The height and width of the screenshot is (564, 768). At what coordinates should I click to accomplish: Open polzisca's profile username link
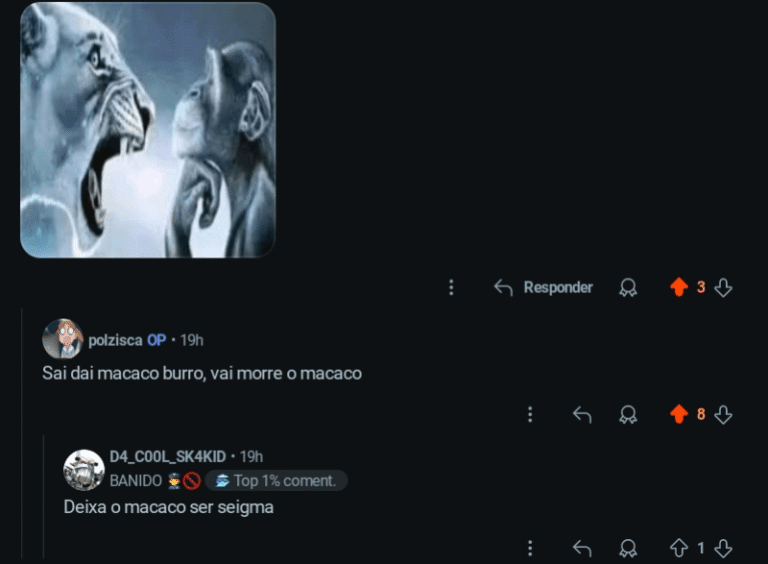point(115,340)
